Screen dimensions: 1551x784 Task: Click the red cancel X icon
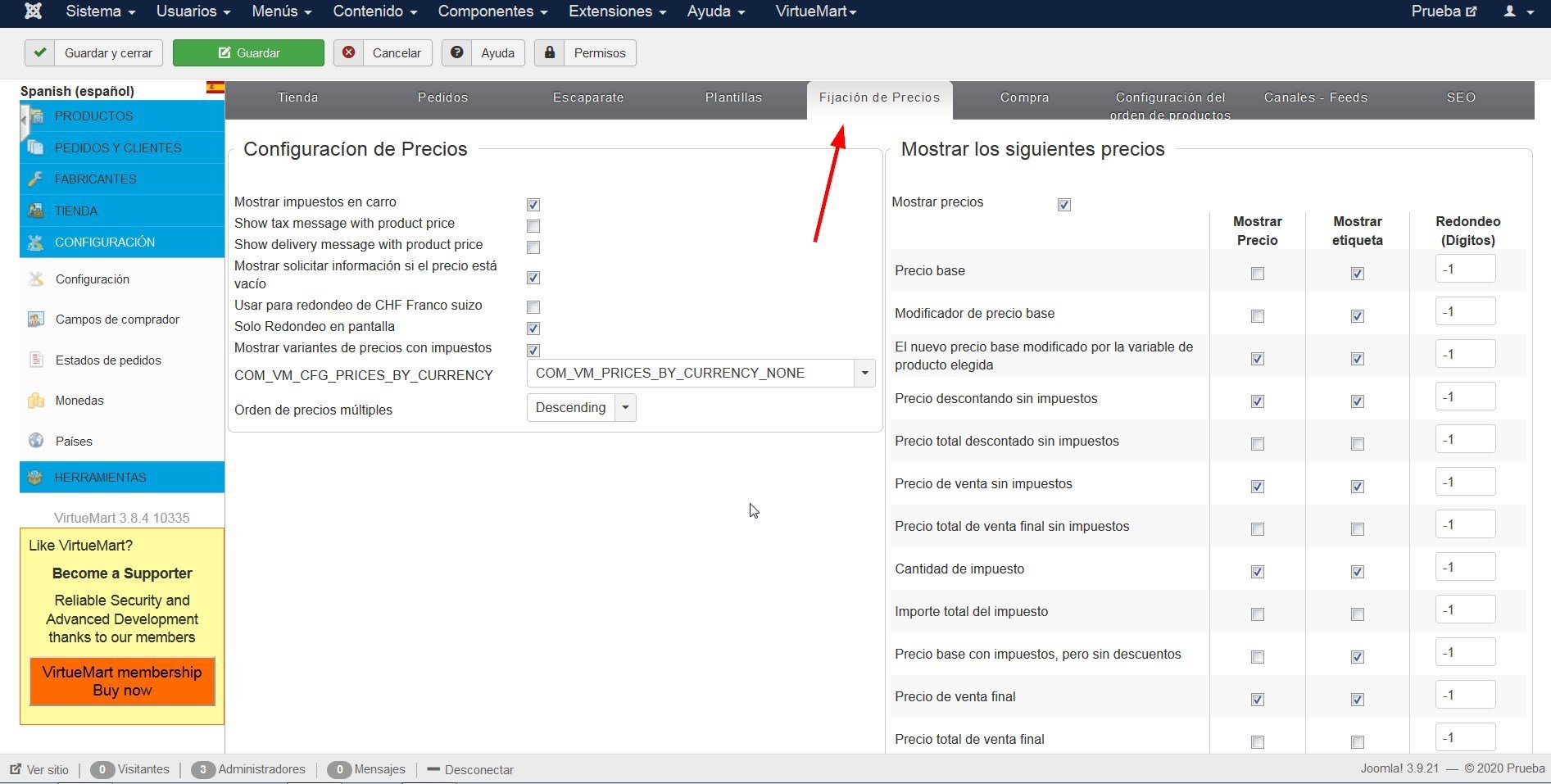(349, 52)
